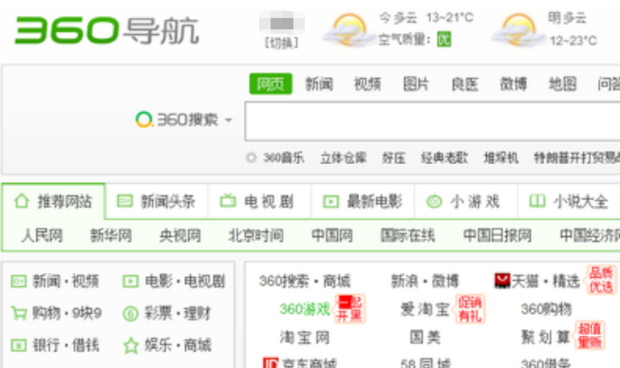The image size is (620, 368).
Task: Open the 国美 link
Action: click(x=425, y=338)
